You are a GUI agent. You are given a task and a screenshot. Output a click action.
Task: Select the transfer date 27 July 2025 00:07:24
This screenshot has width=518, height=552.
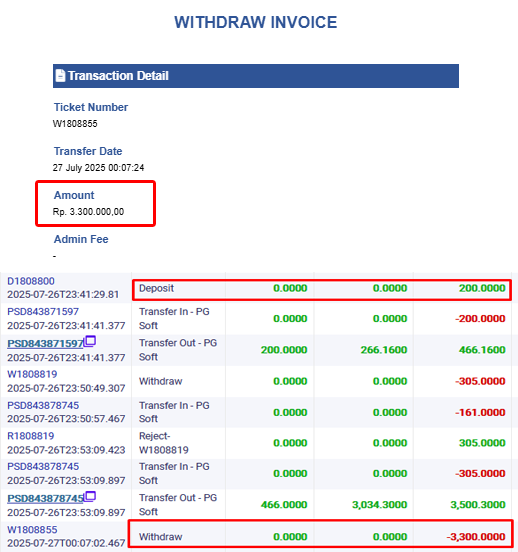tap(98, 168)
